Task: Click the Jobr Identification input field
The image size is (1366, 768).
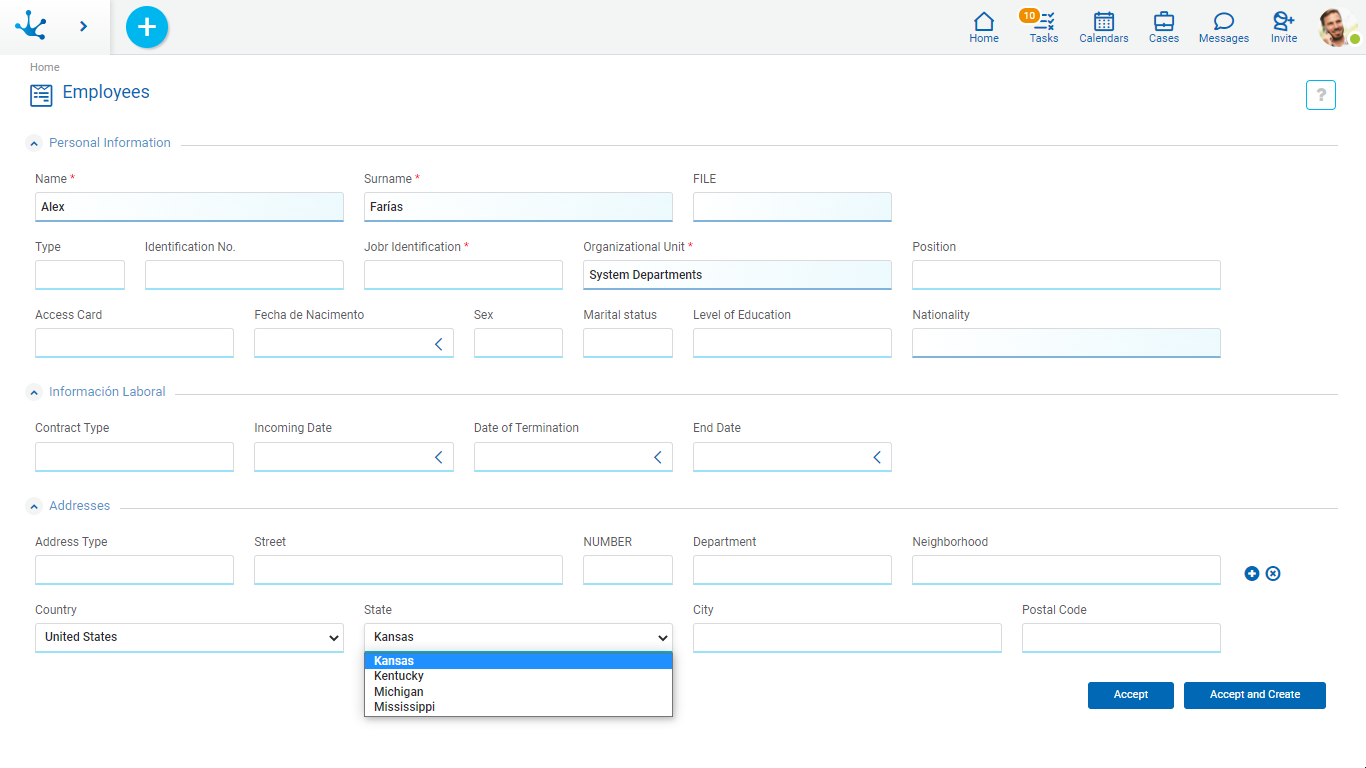Action: pos(463,275)
